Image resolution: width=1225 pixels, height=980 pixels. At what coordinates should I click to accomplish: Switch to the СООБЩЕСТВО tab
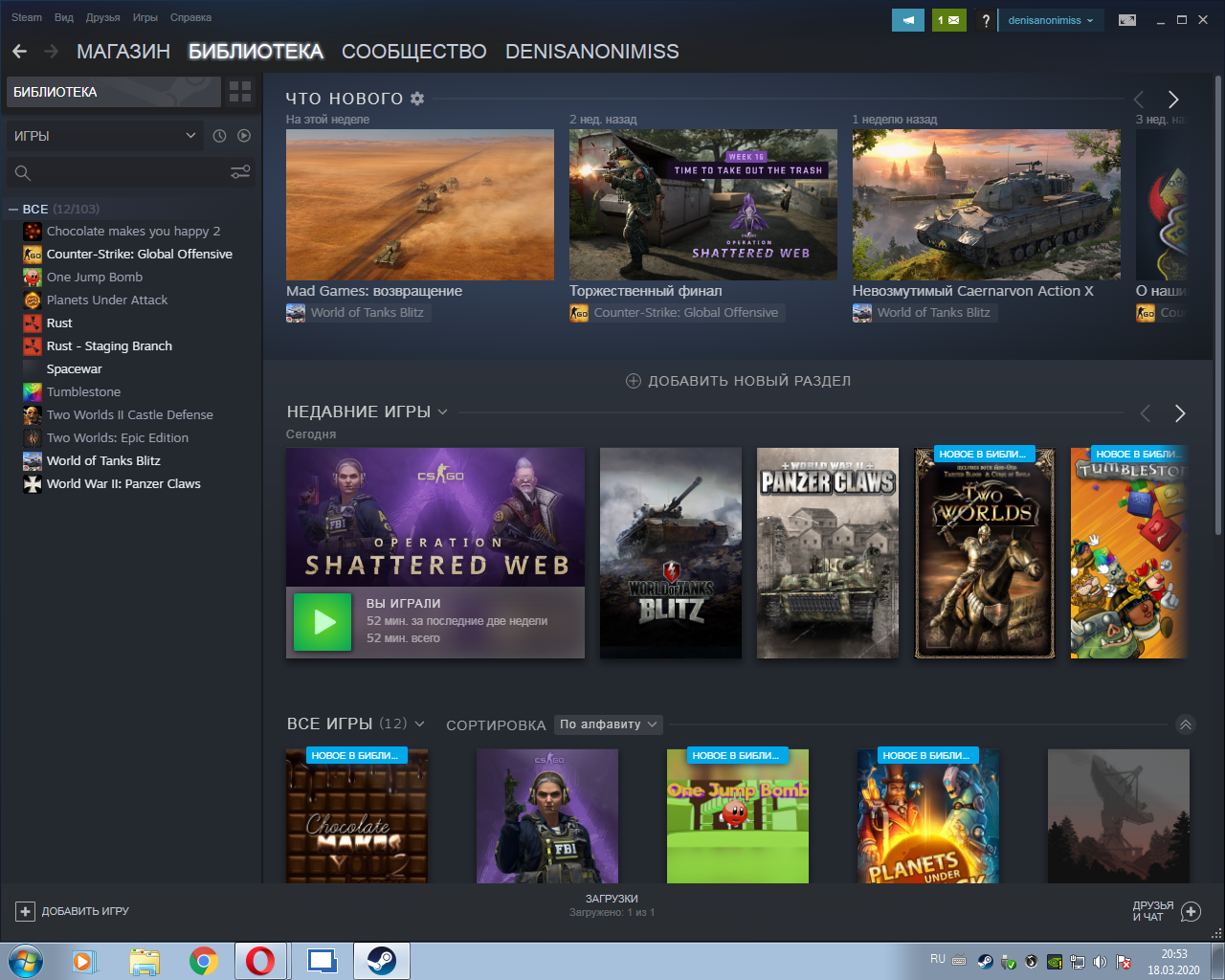click(x=414, y=52)
